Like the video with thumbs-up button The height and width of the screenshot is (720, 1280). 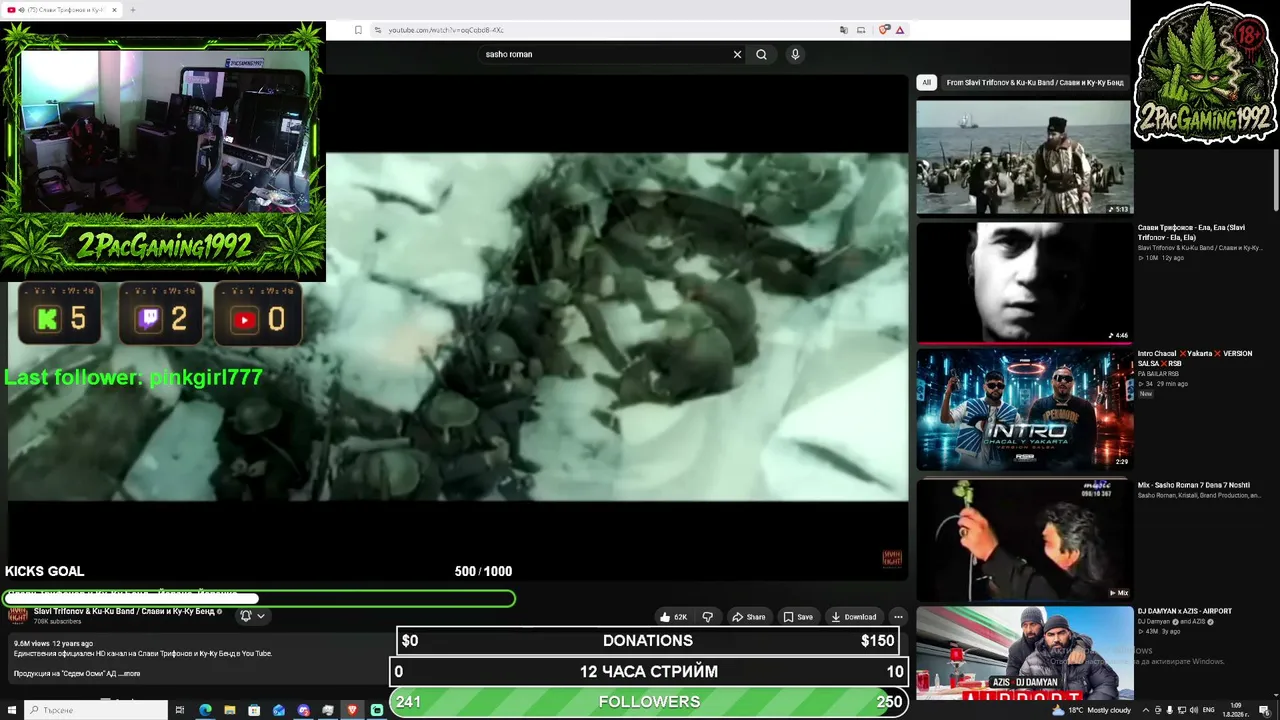coord(673,617)
